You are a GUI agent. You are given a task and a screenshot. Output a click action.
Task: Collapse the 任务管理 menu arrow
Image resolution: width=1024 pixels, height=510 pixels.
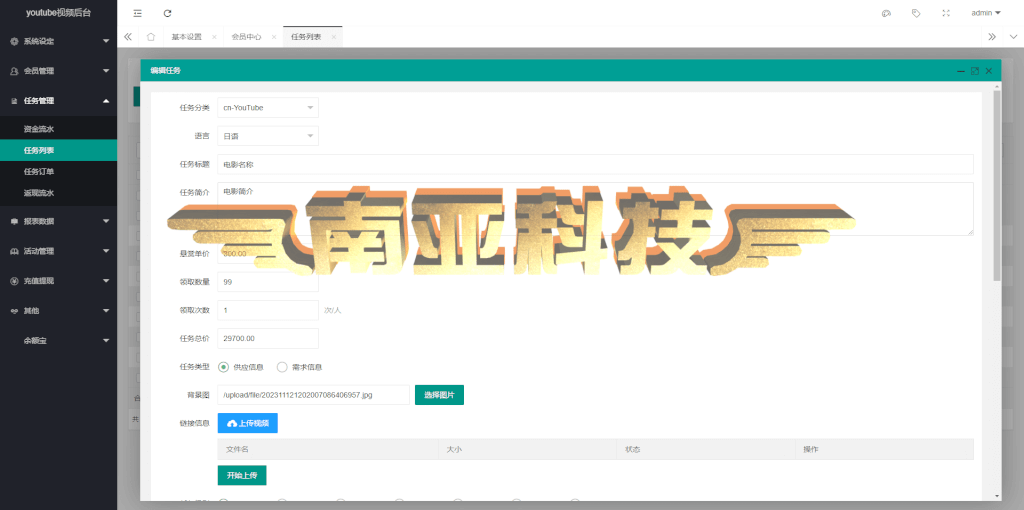(106, 101)
